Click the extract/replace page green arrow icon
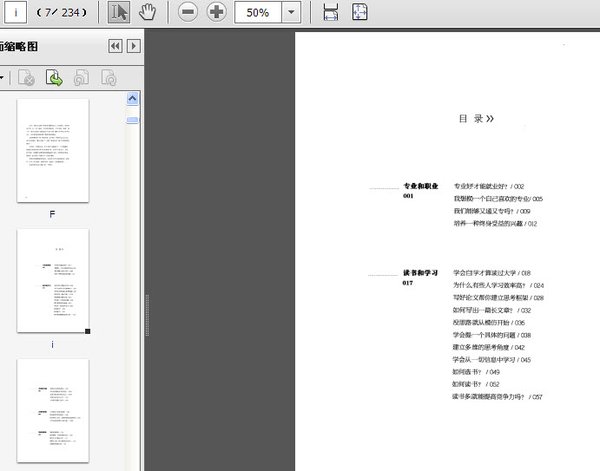 [x=54, y=77]
